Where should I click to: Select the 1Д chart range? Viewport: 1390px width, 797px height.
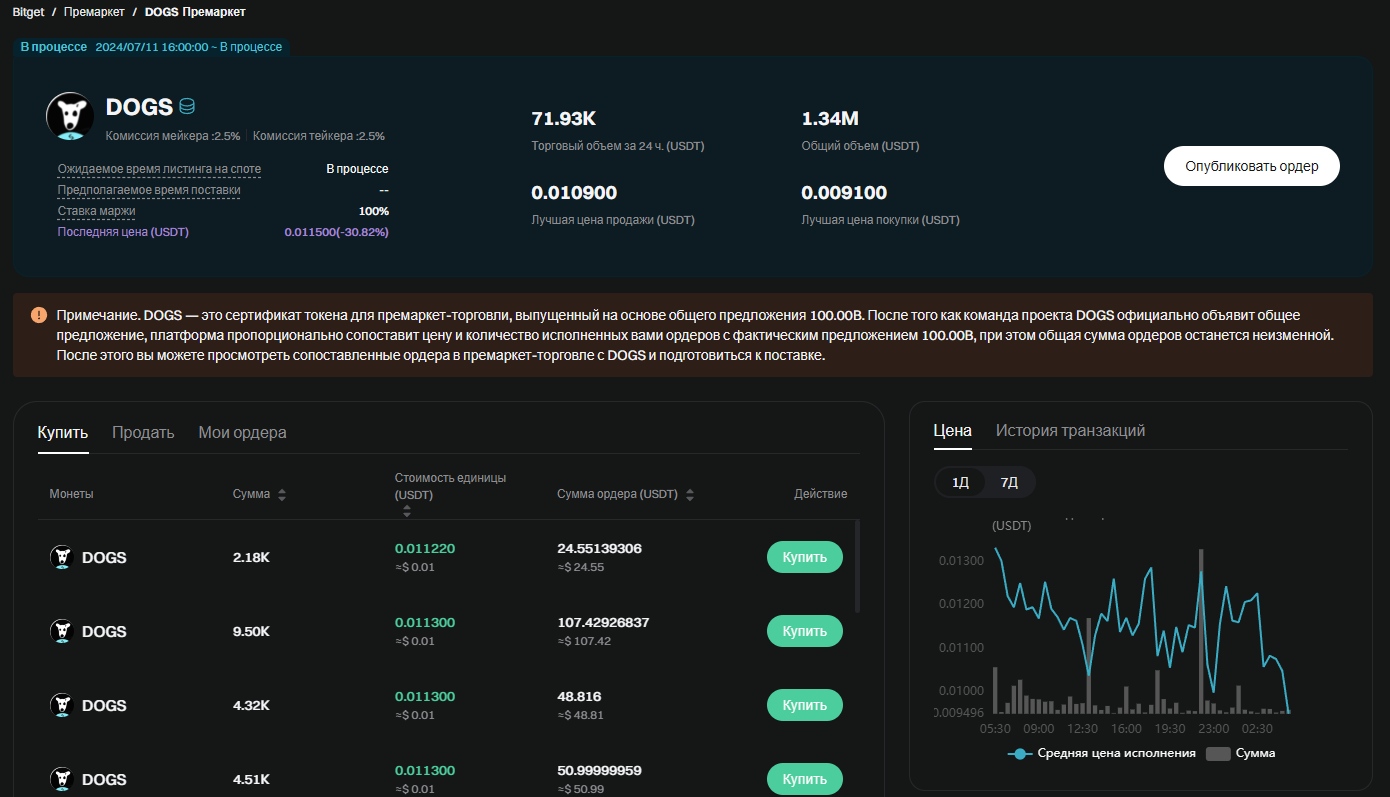point(960,482)
